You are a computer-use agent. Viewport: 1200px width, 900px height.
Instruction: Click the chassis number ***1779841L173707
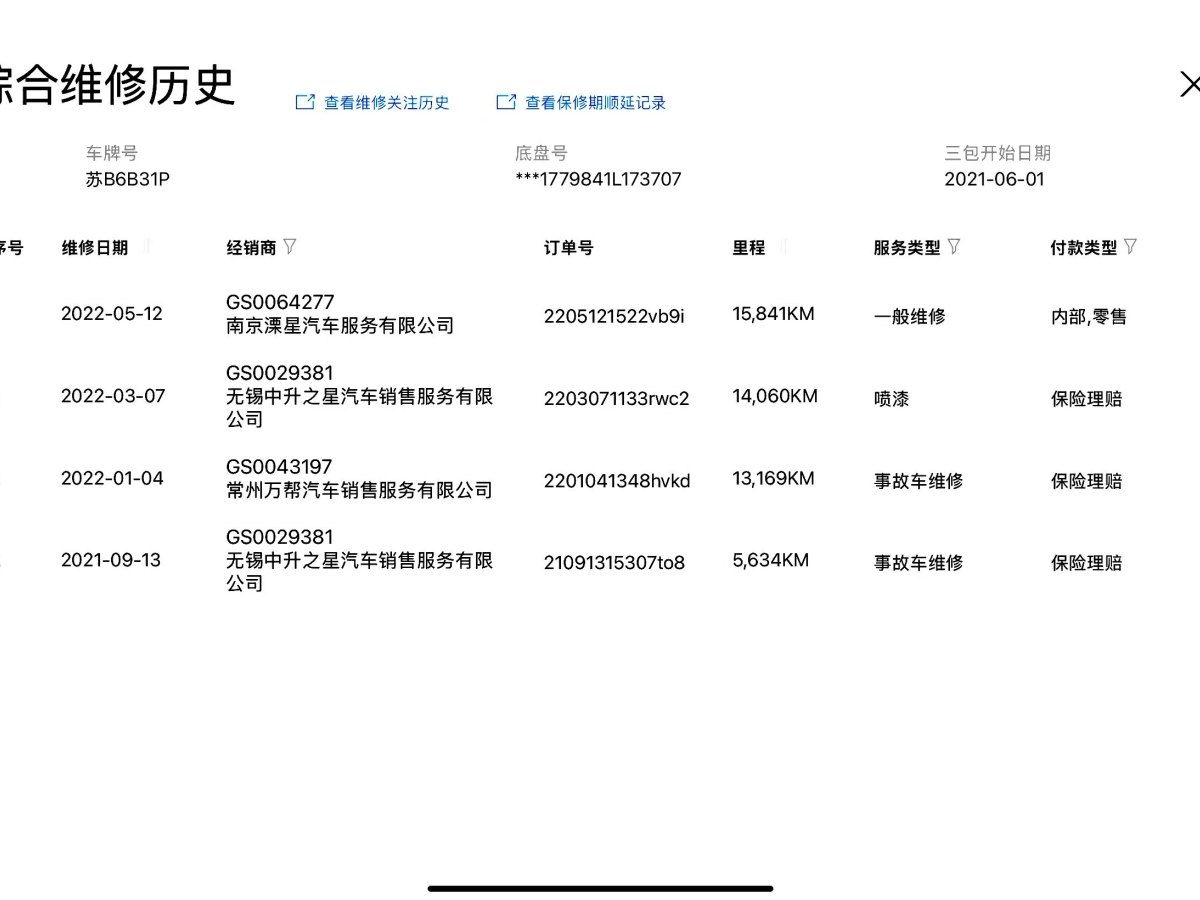598,180
